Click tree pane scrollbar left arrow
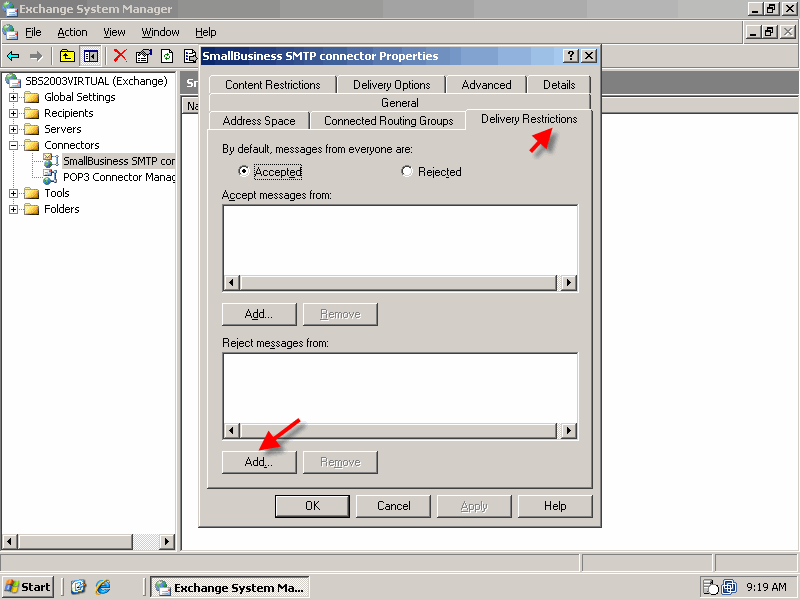 (x=10, y=541)
